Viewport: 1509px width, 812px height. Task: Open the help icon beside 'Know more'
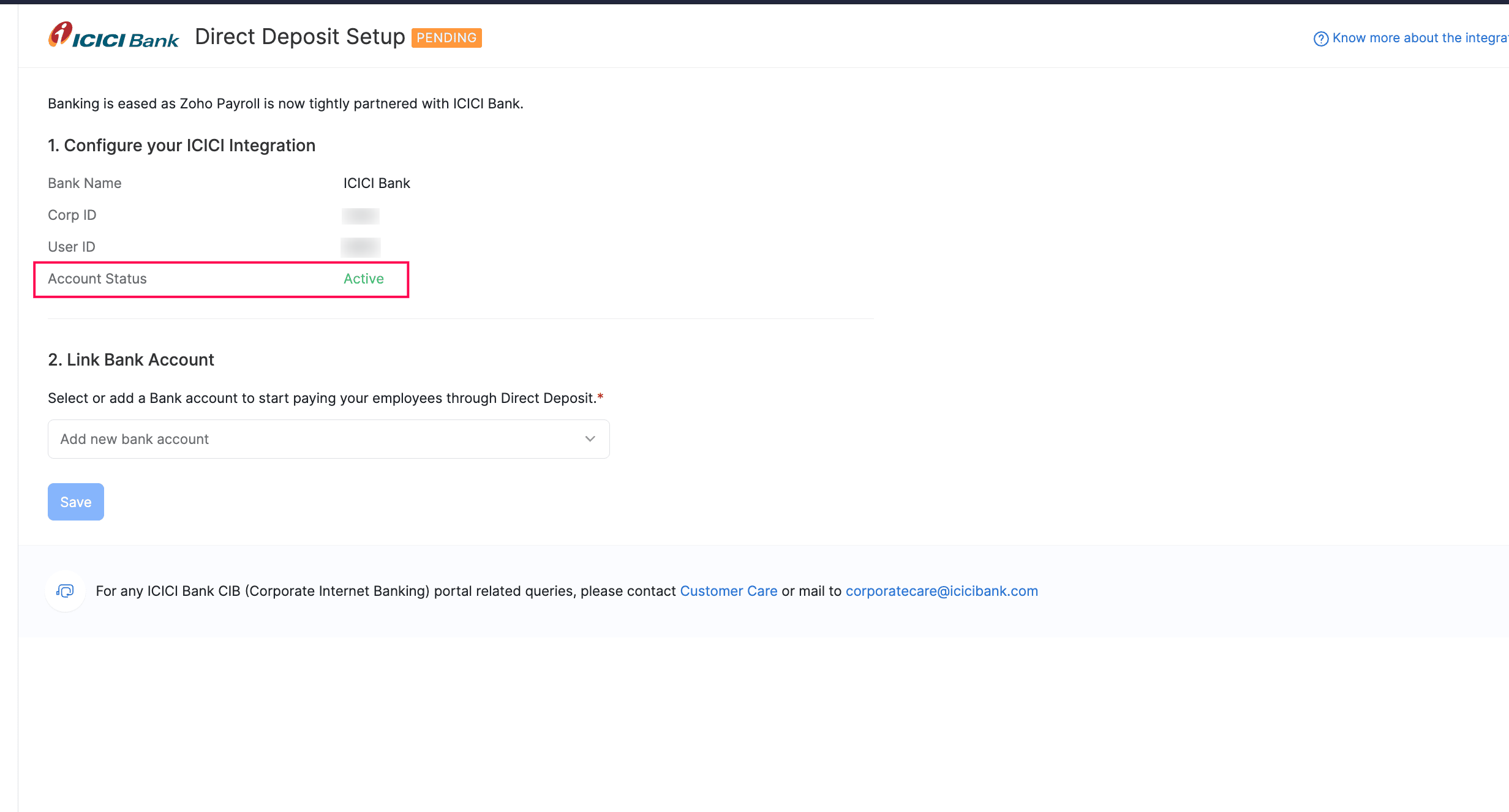pyautogui.click(x=1320, y=38)
